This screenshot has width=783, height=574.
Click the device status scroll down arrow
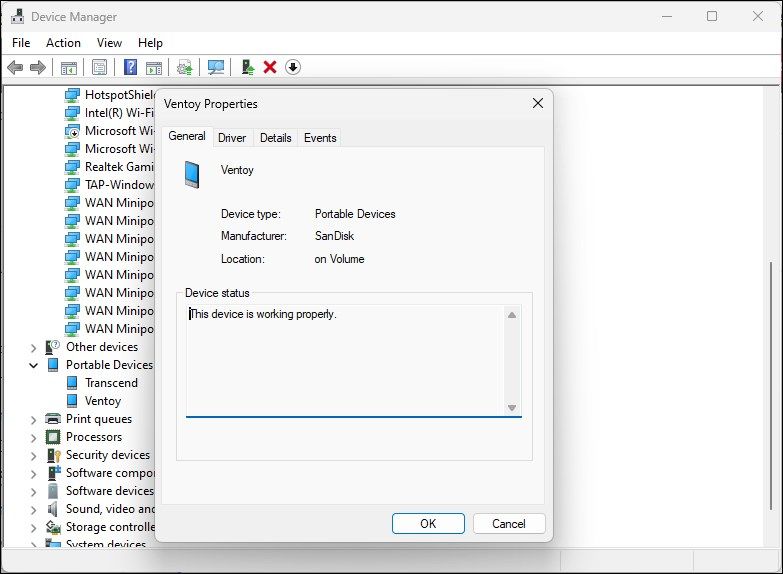coord(512,407)
